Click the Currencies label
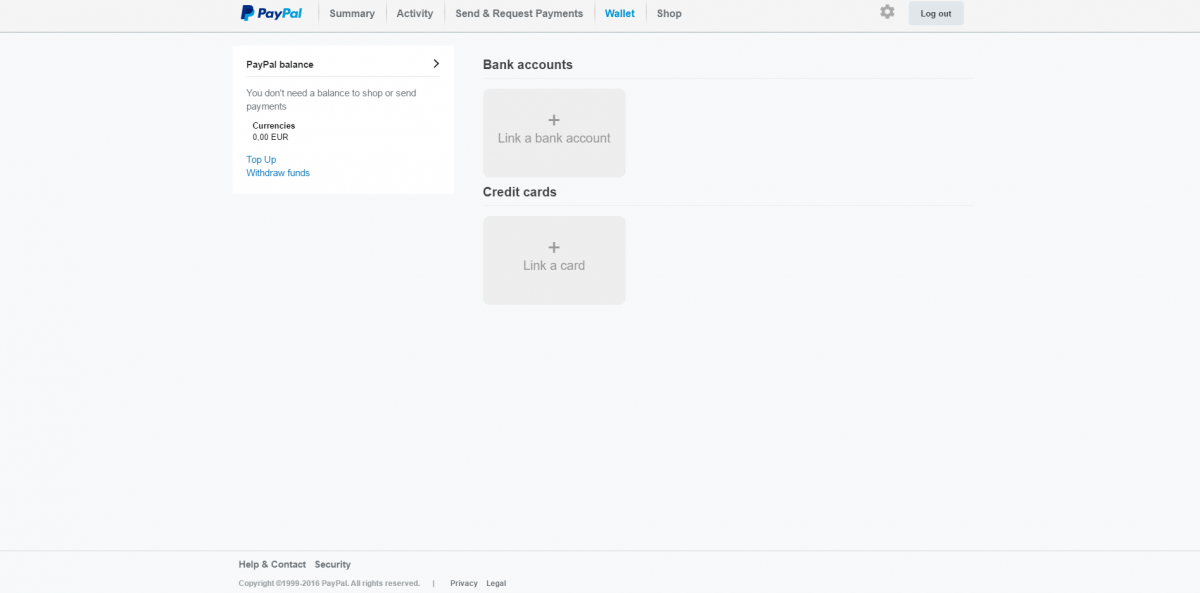The image size is (1200, 593). [x=274, y=126]
